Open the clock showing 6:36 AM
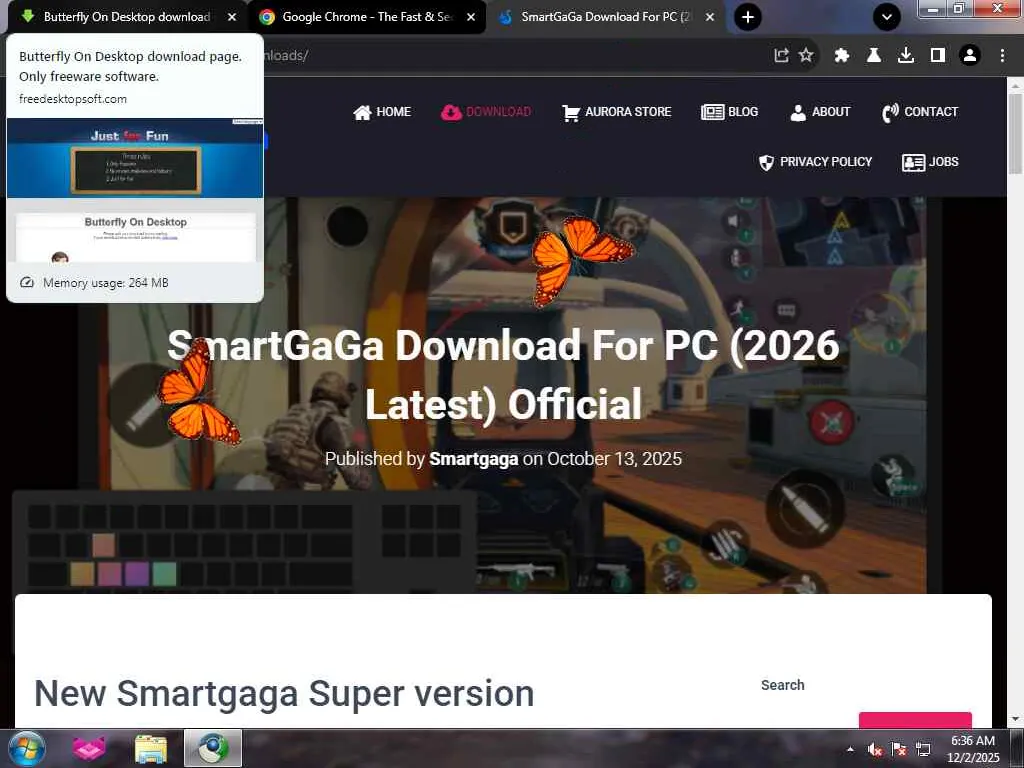 point(973,749)
